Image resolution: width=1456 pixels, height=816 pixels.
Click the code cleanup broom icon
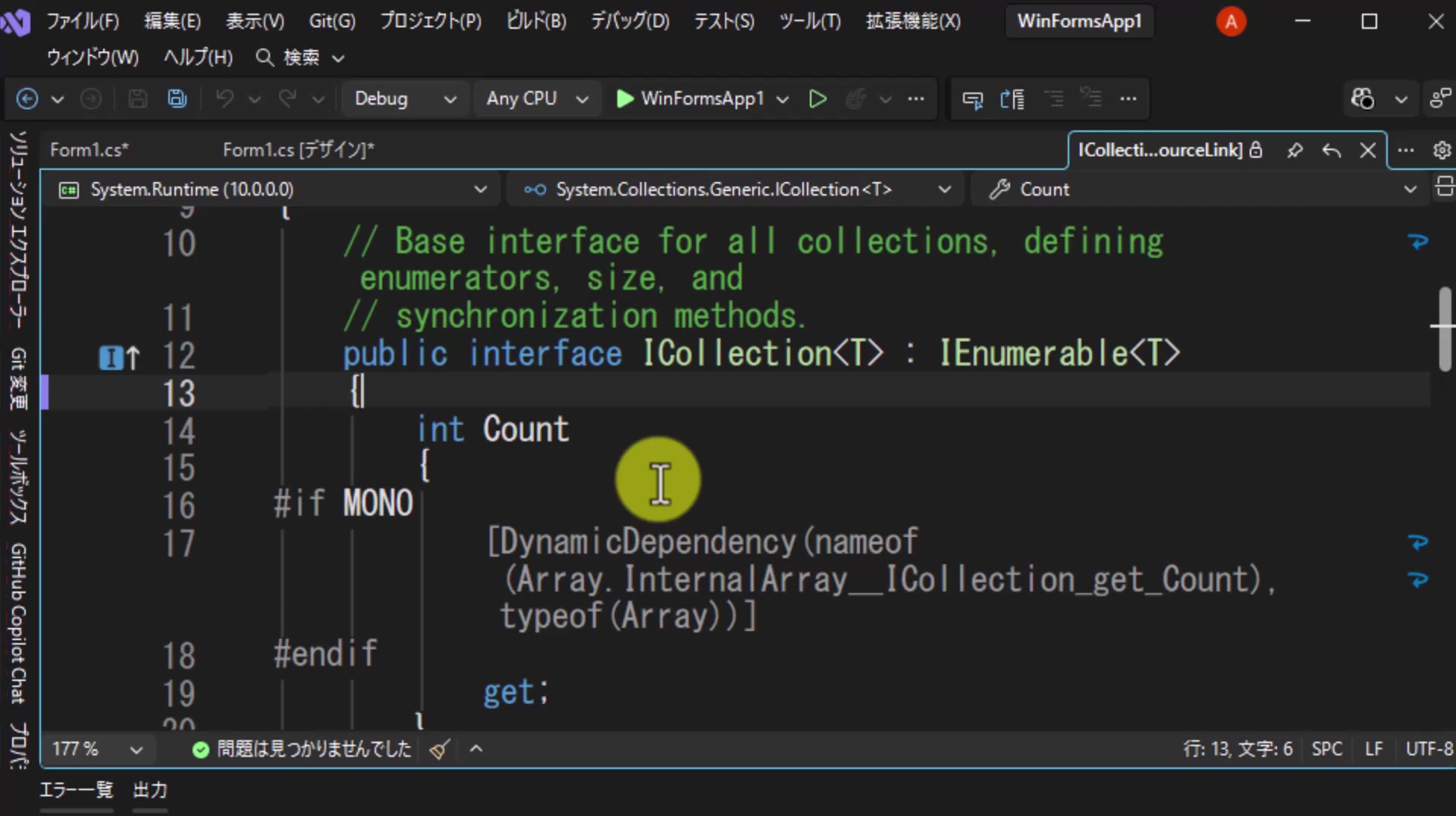point(439,749)
